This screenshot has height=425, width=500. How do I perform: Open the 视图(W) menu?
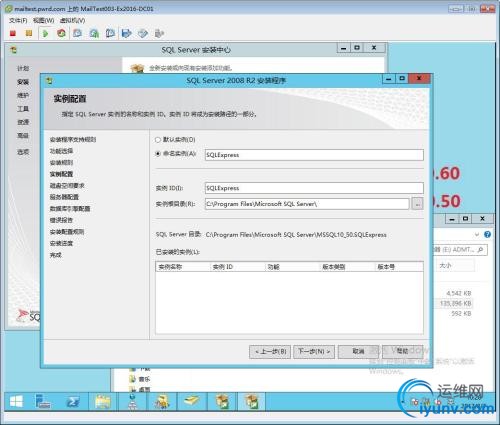[x=43, y=20]
